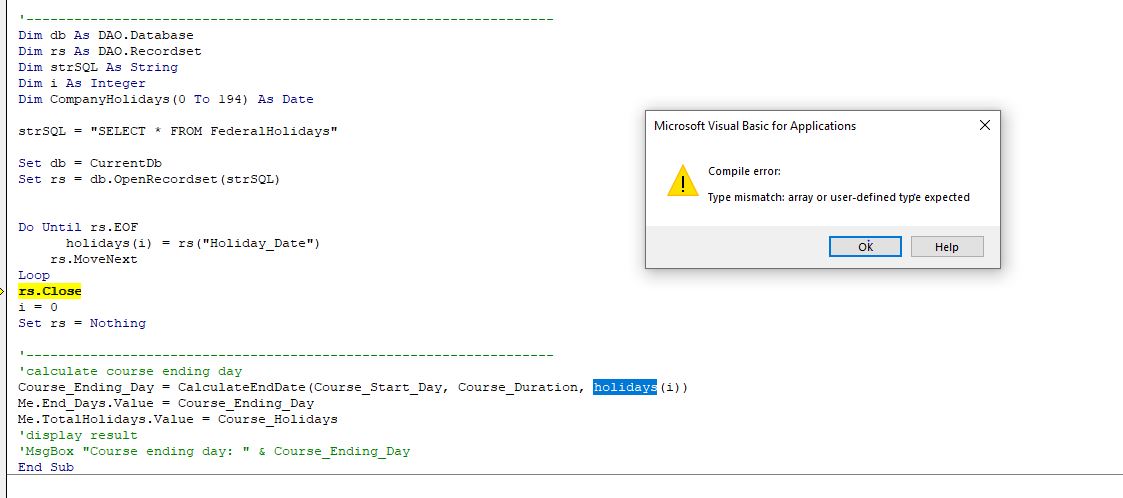The image size is (1123, 498).
Task: Click the Do Until rs.EOF line
Action: tap(78, 227)
